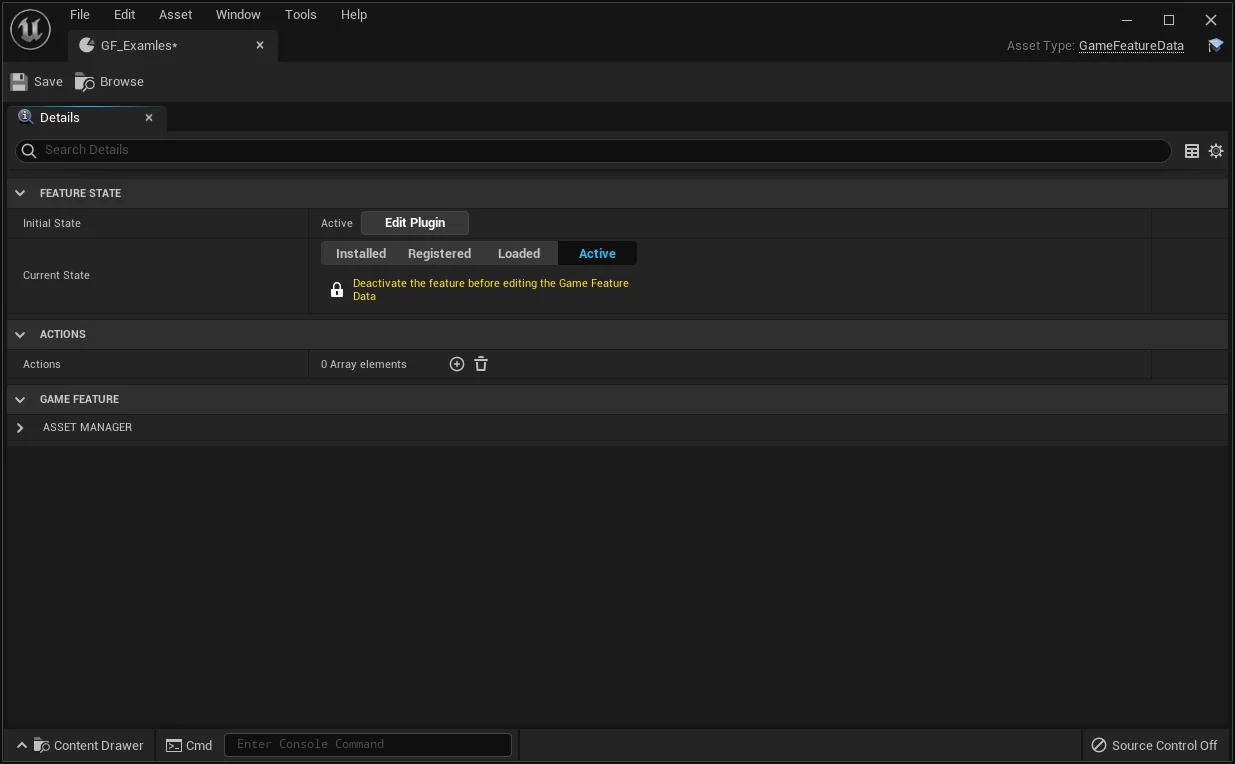Click the Unreal Engine logo icon
This screenshot has width=1235, height=764.
point(30,30)
